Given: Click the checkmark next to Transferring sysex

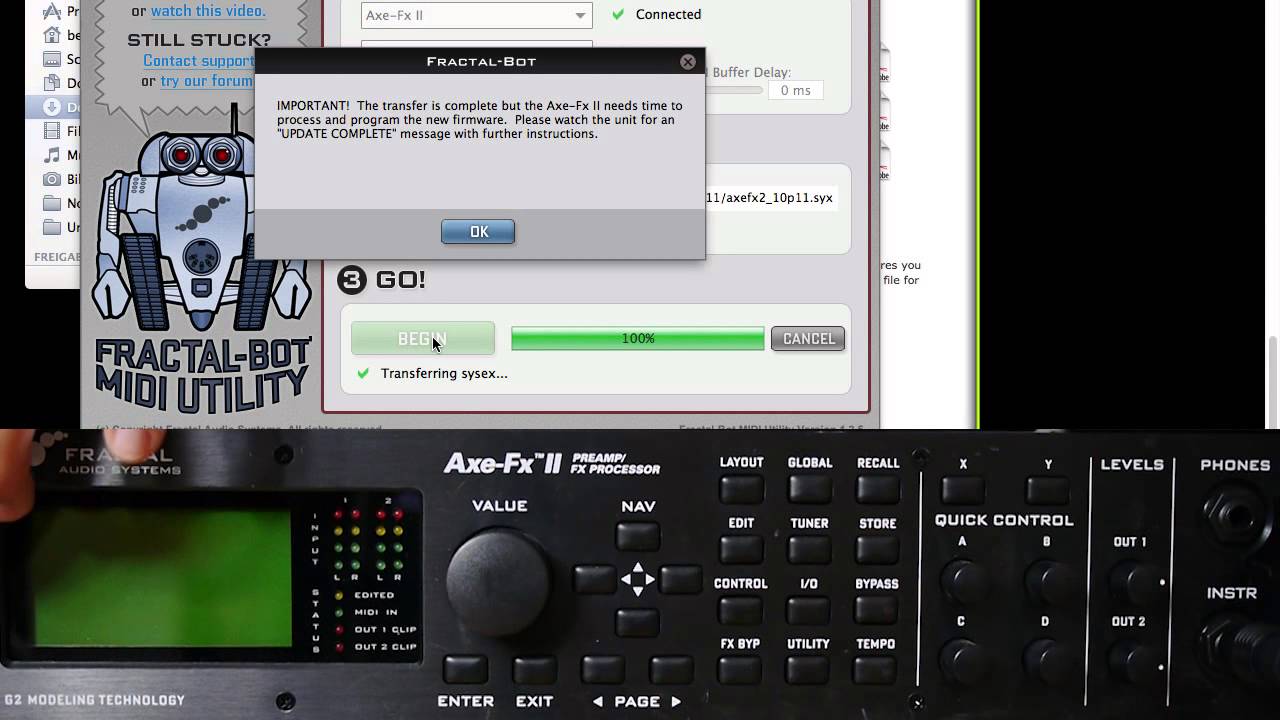Looking at the screenshot, I should tap(363, 373).
